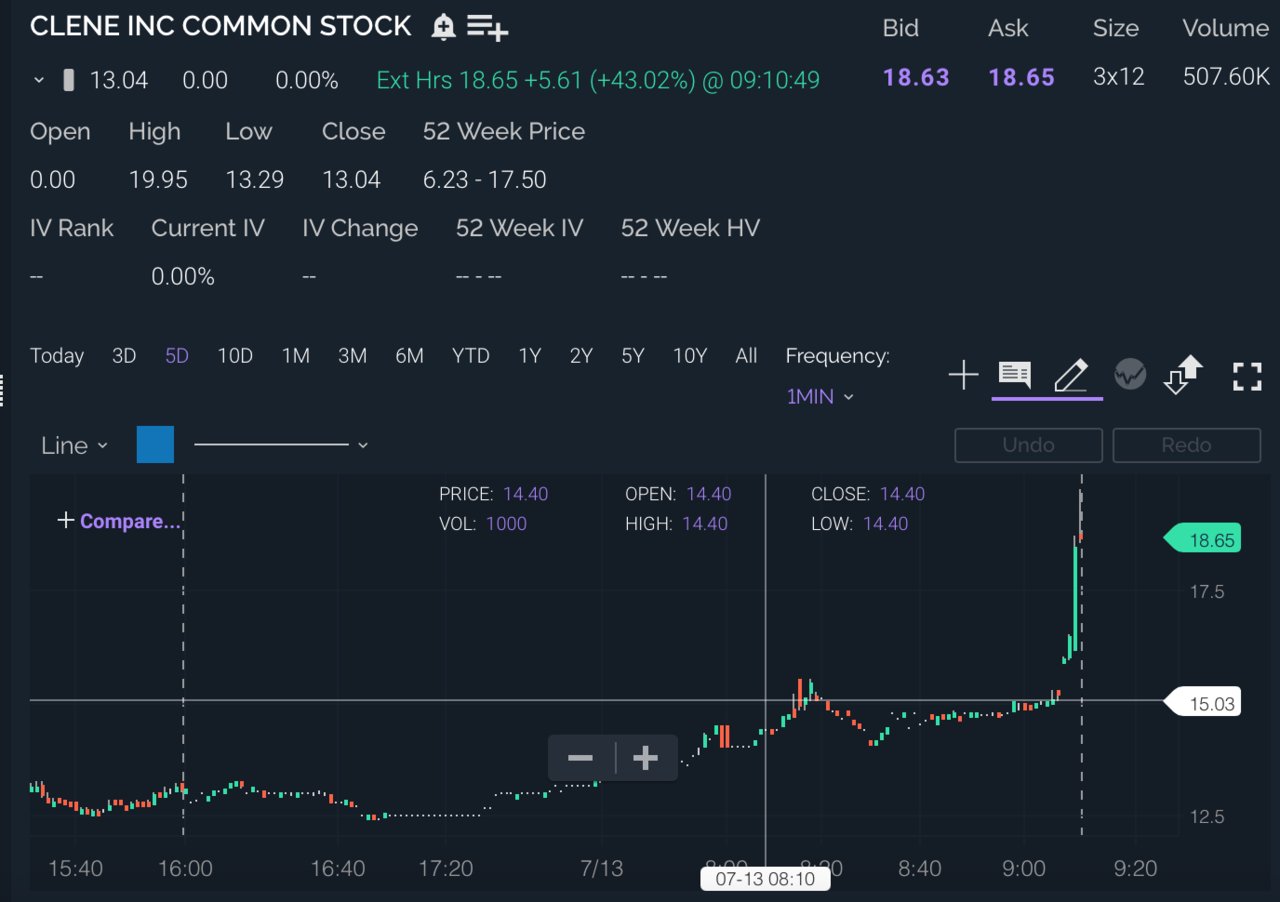Click the 52 Week Price range 6.23 - 17.50
Screen dimensions: 1280x902
[x=484, y=180]
